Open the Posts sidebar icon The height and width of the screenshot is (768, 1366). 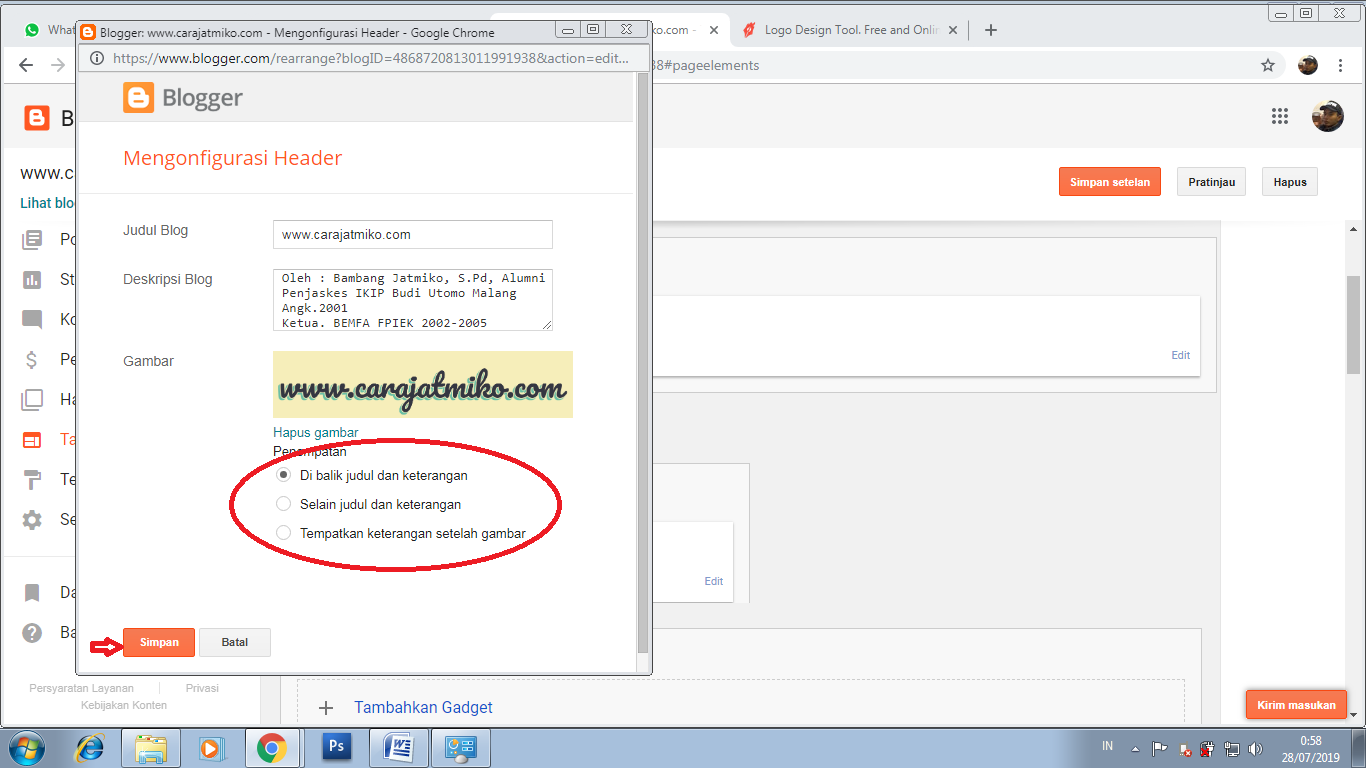tap(32, 239)
